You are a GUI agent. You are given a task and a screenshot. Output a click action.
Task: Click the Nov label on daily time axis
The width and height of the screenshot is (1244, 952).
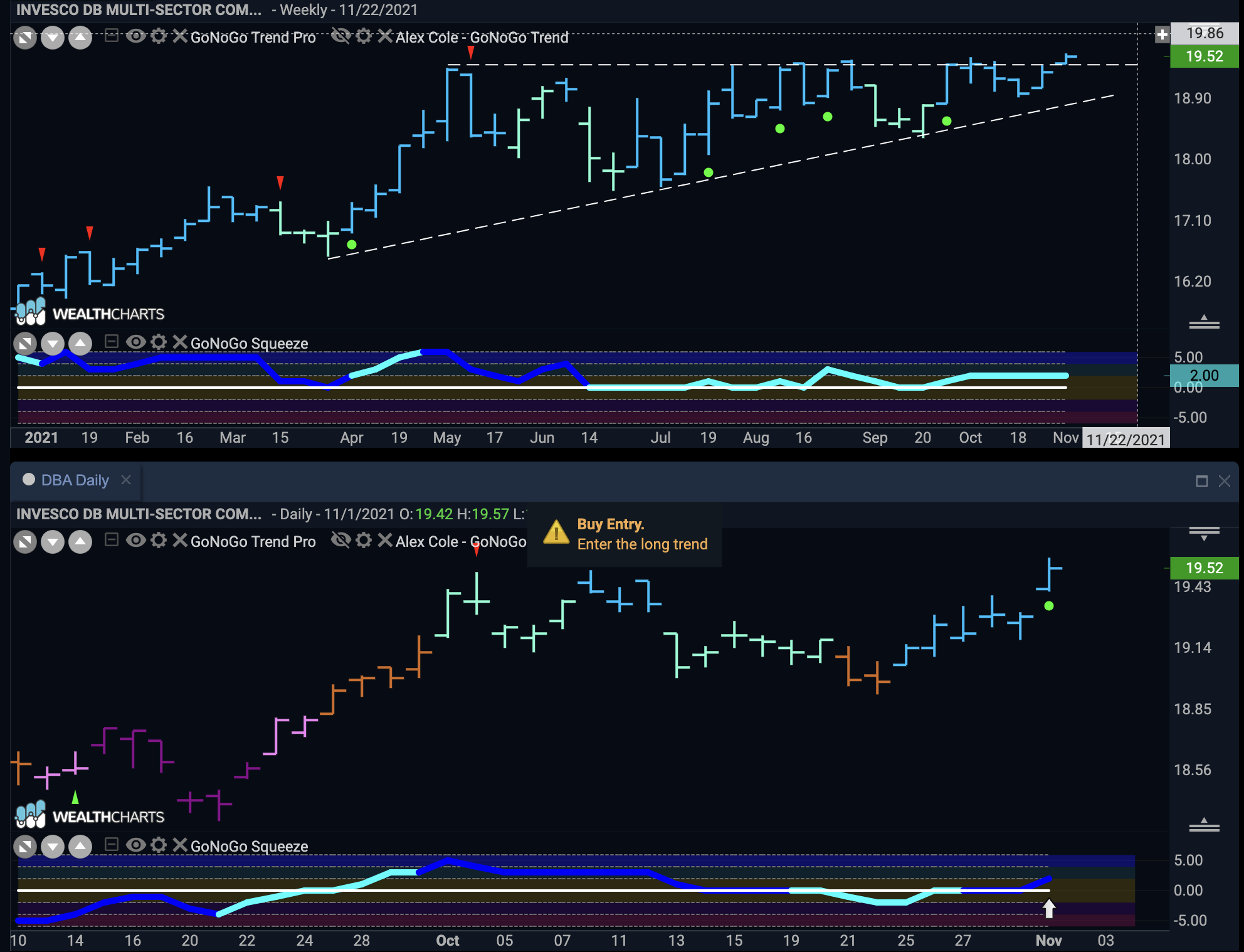1048,940
